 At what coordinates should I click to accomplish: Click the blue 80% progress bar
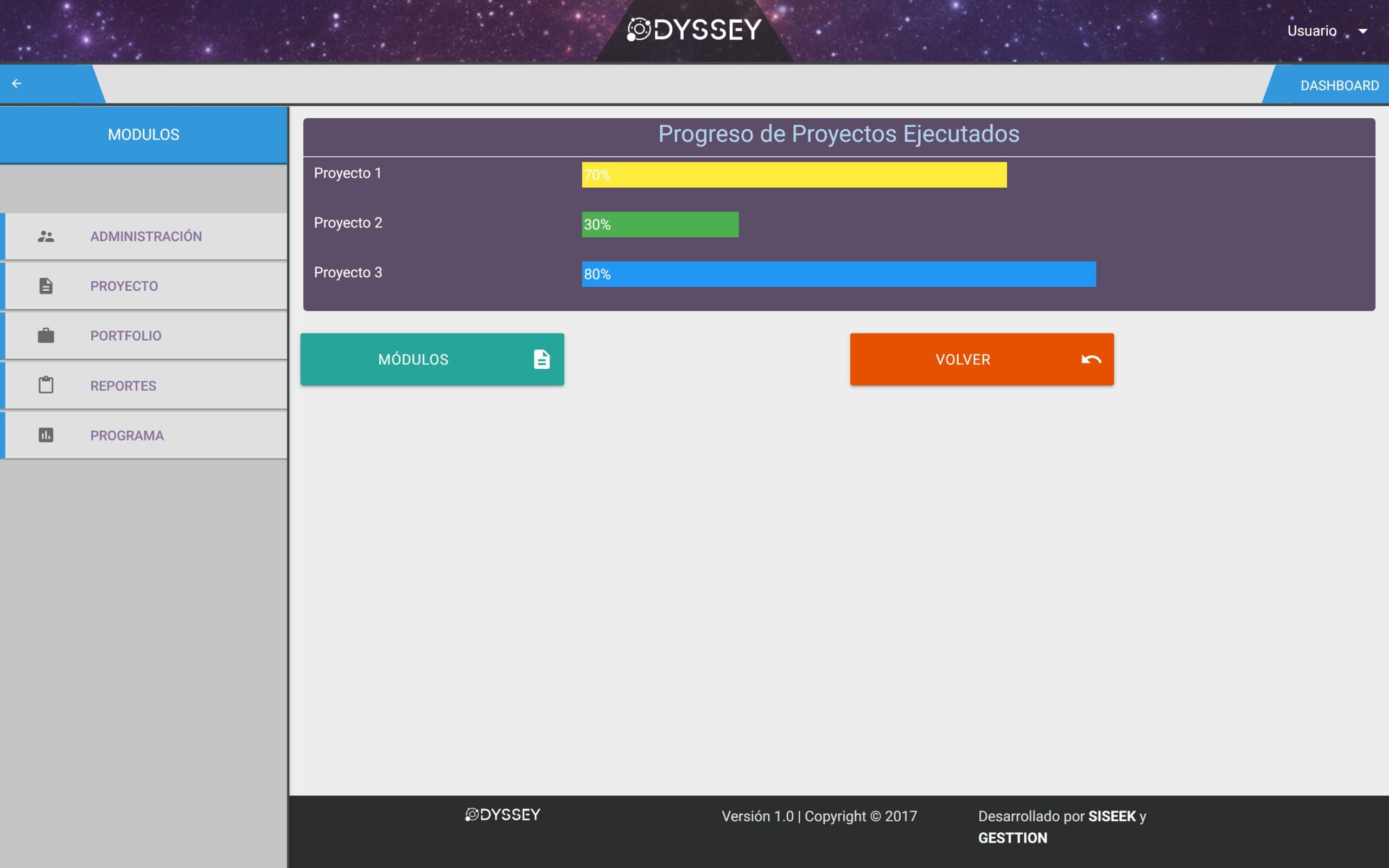pyautogui.click(x=839, y=275)
